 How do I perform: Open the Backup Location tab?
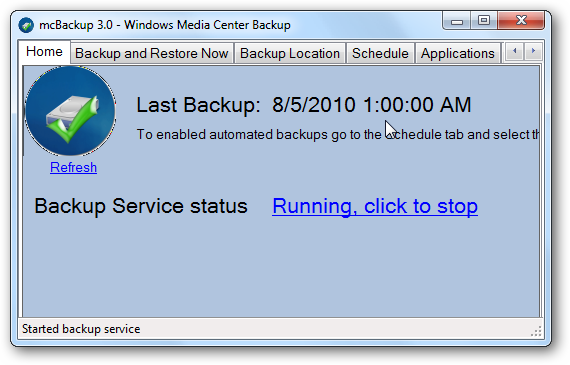coord(290,53)
